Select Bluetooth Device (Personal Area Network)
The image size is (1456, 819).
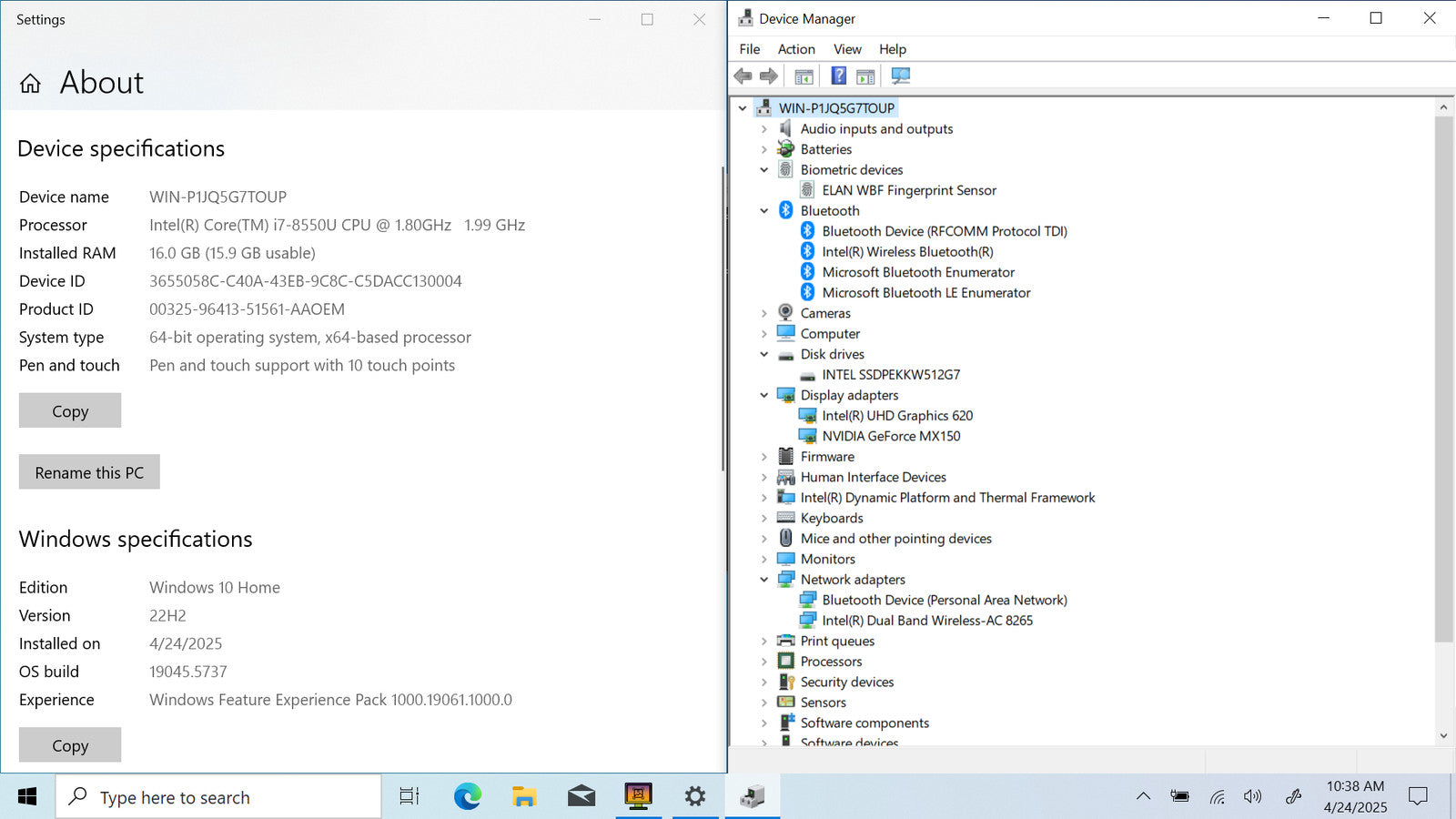(x=945, y=600)
